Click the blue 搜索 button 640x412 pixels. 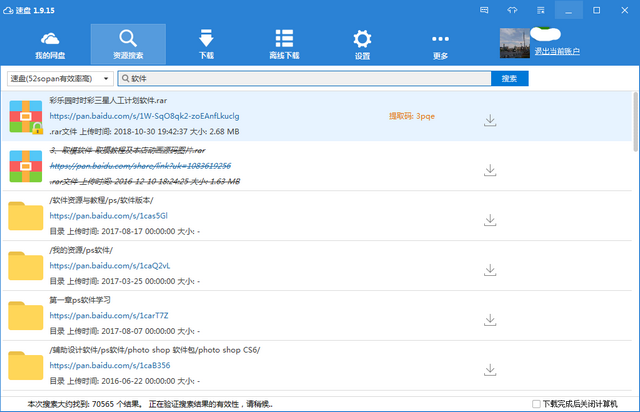(509, 78)
